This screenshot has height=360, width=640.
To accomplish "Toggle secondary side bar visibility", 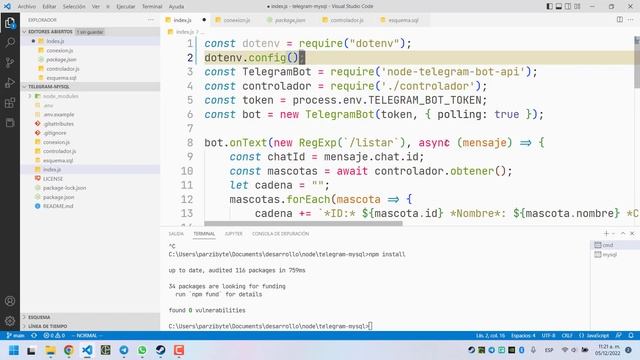I will 568,7.
